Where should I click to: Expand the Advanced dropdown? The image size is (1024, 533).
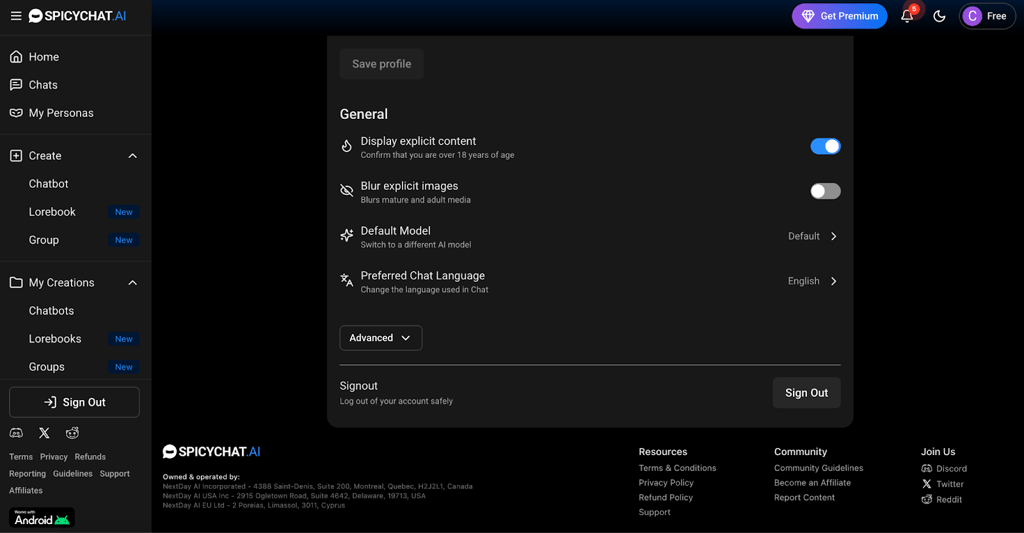click(x=381, y=338)
